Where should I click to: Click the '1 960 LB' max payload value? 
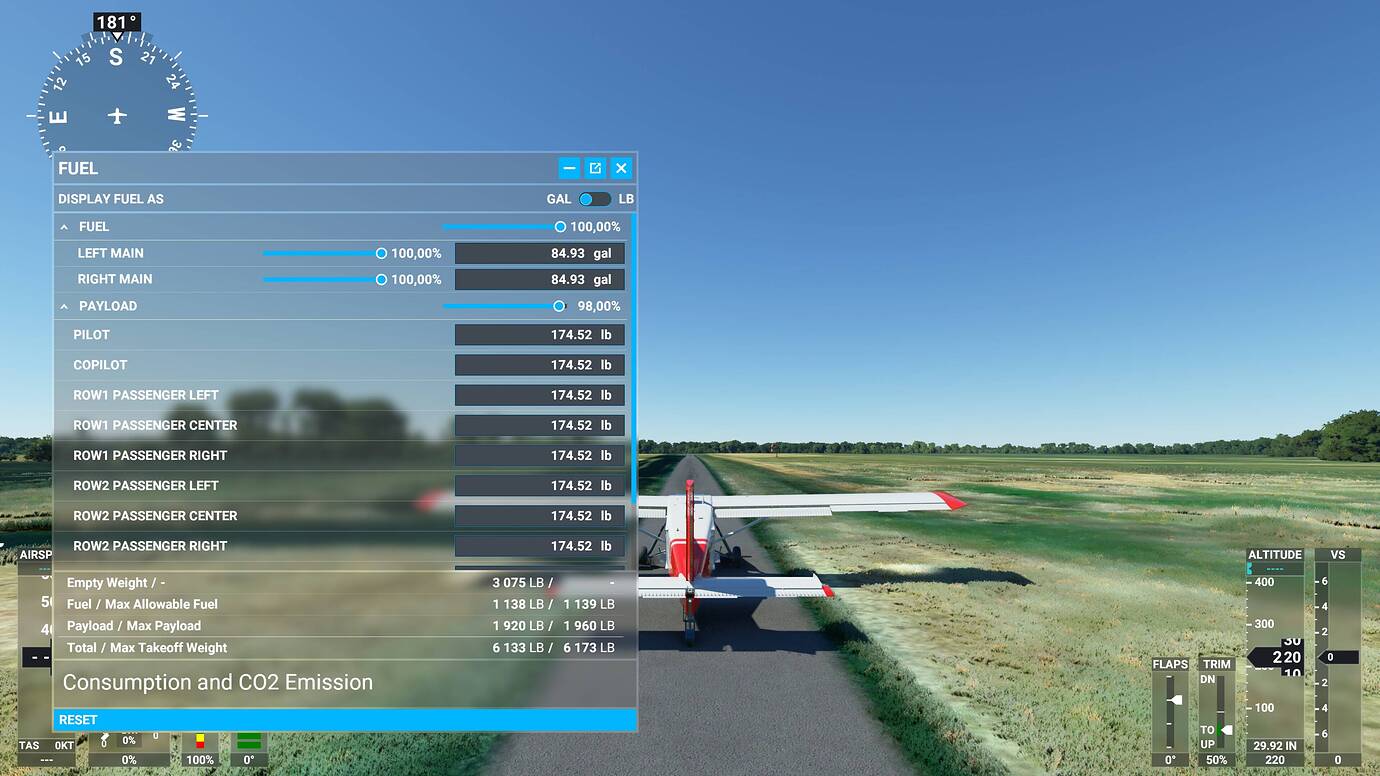pos(589,626)
